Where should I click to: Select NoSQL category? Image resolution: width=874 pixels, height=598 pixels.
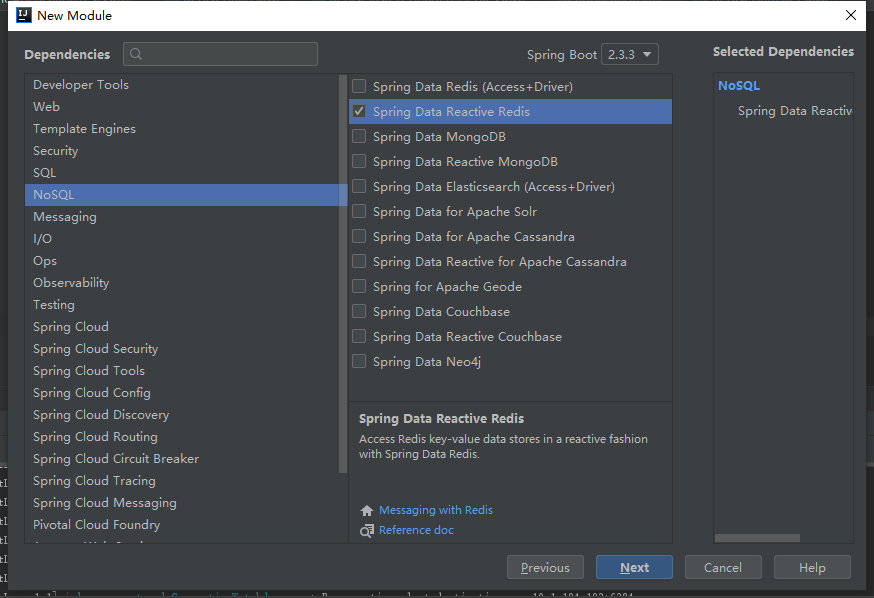pyautogui.click(x=182, y=195)
